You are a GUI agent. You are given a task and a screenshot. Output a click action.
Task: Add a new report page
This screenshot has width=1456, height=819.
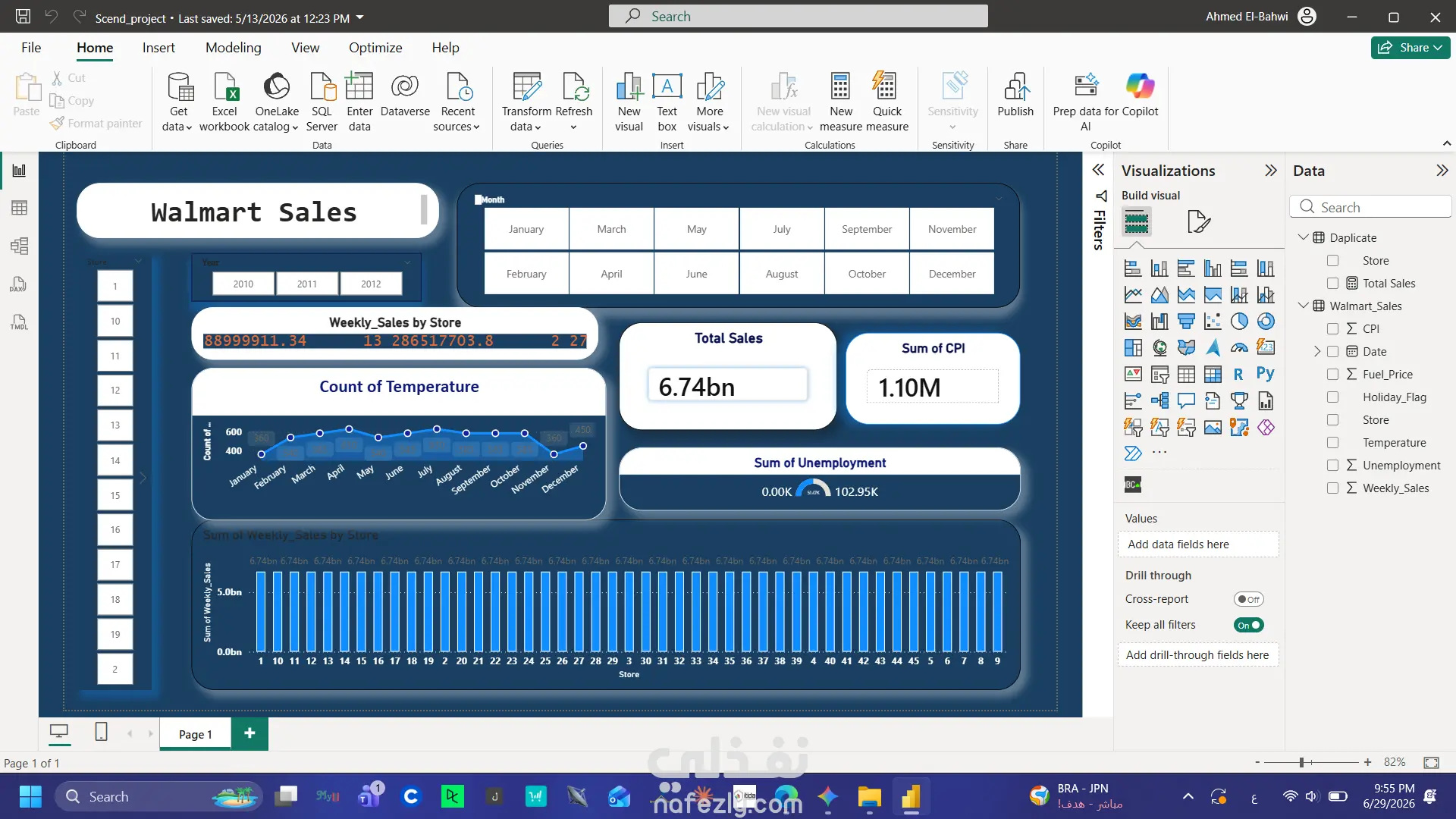[249, 733]
